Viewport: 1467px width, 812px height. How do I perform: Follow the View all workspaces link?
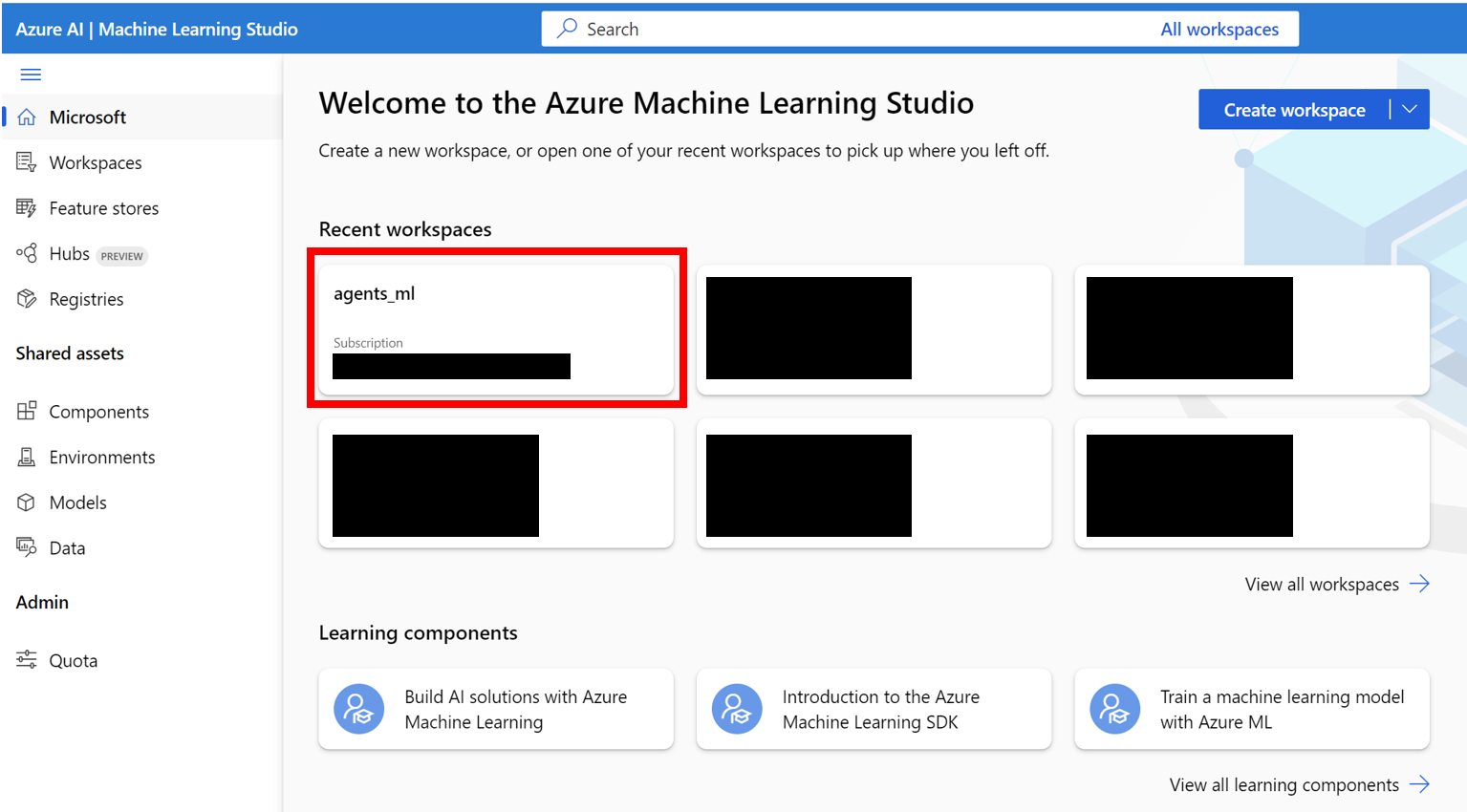(1323, 584)
